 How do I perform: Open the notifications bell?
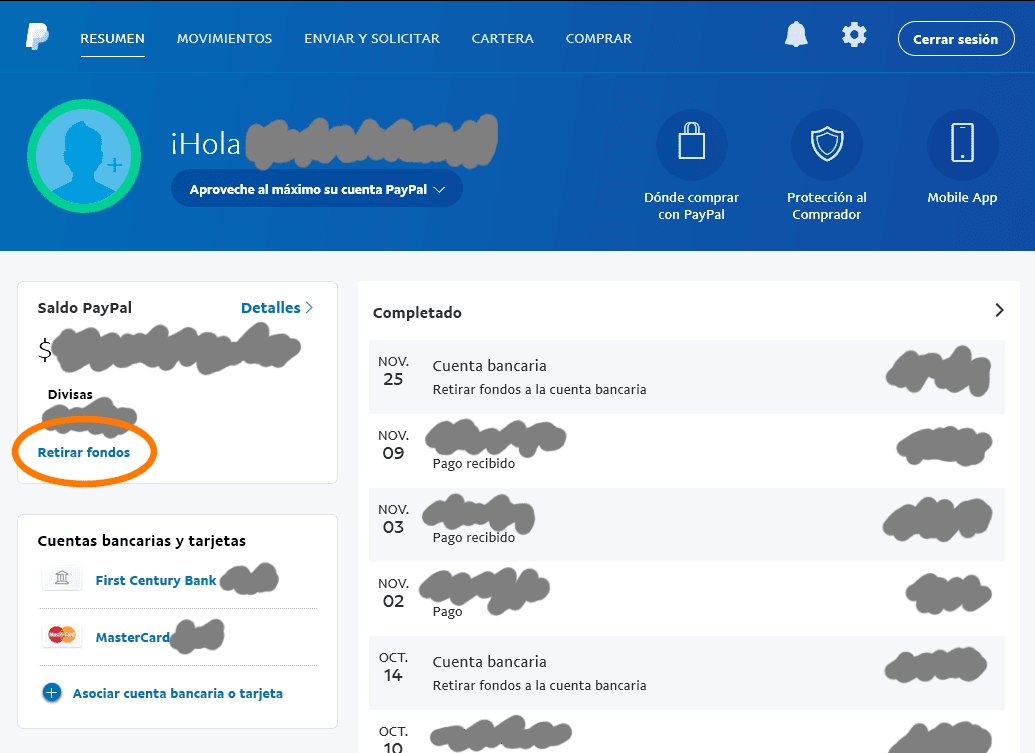pyautogui.click(x=796, y=34)
